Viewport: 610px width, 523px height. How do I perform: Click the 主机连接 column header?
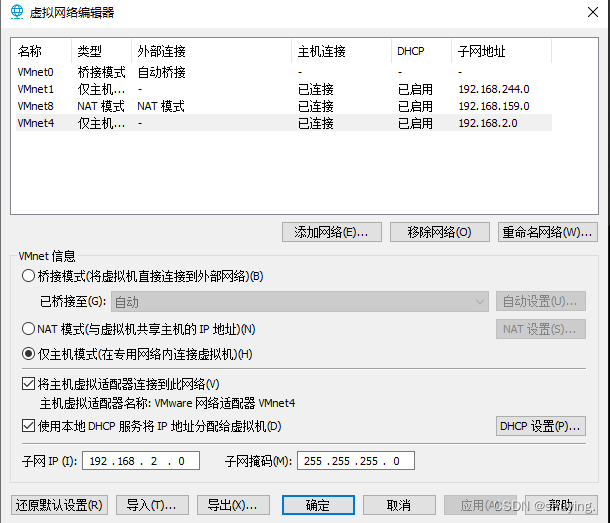point(341,51)
